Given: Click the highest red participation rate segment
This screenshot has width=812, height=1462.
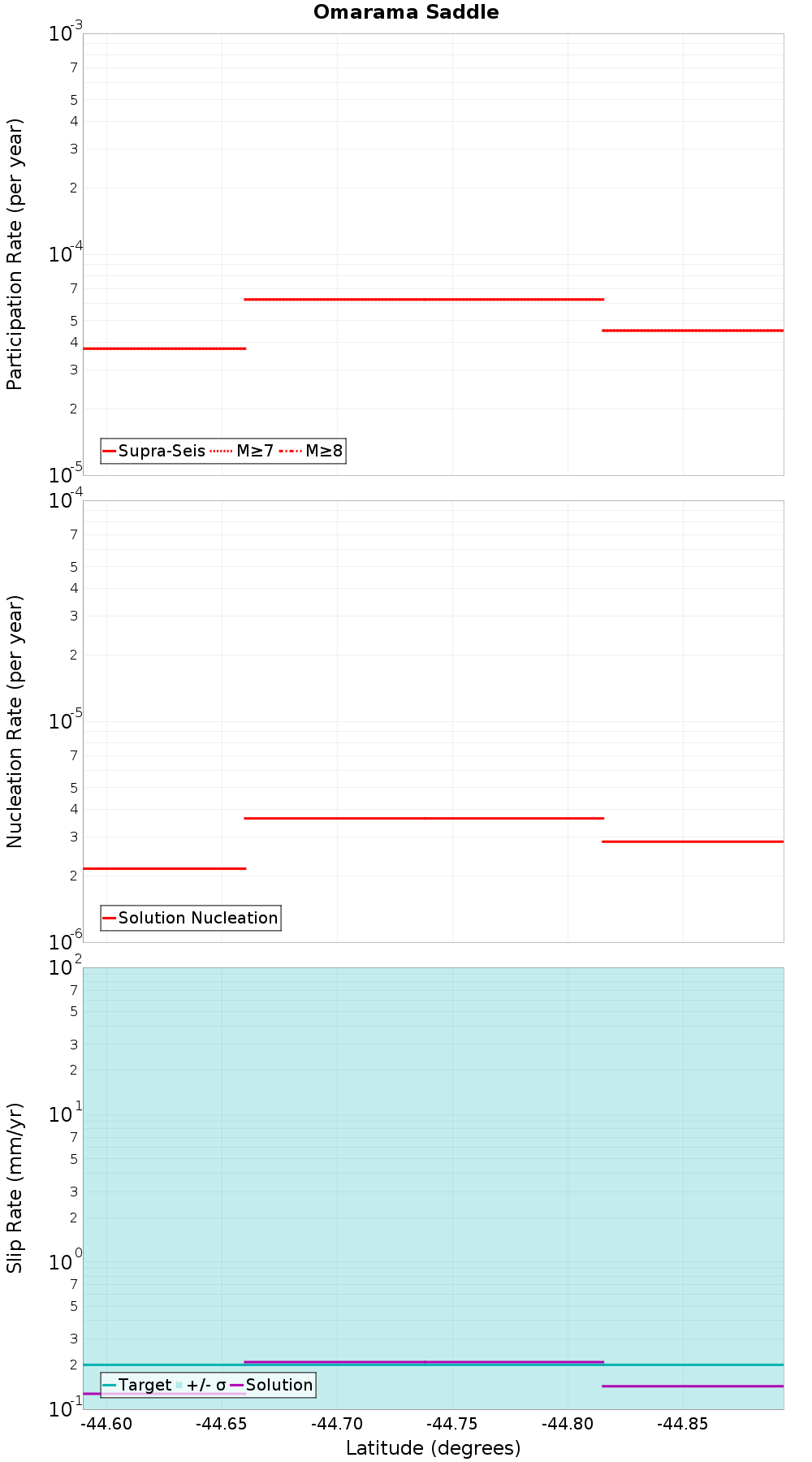Looking at the screenshot, I should point(424,299).
